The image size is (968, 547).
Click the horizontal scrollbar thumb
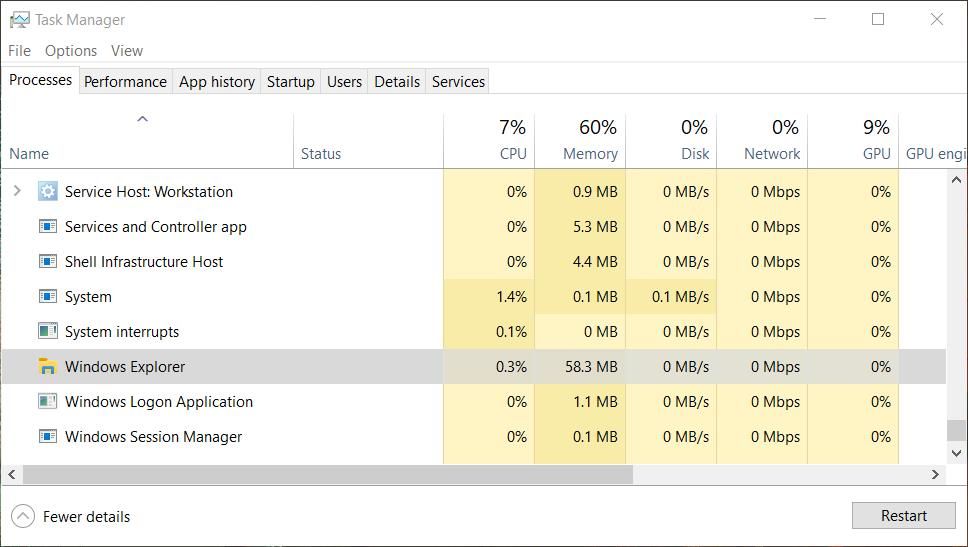coord(327,475)
